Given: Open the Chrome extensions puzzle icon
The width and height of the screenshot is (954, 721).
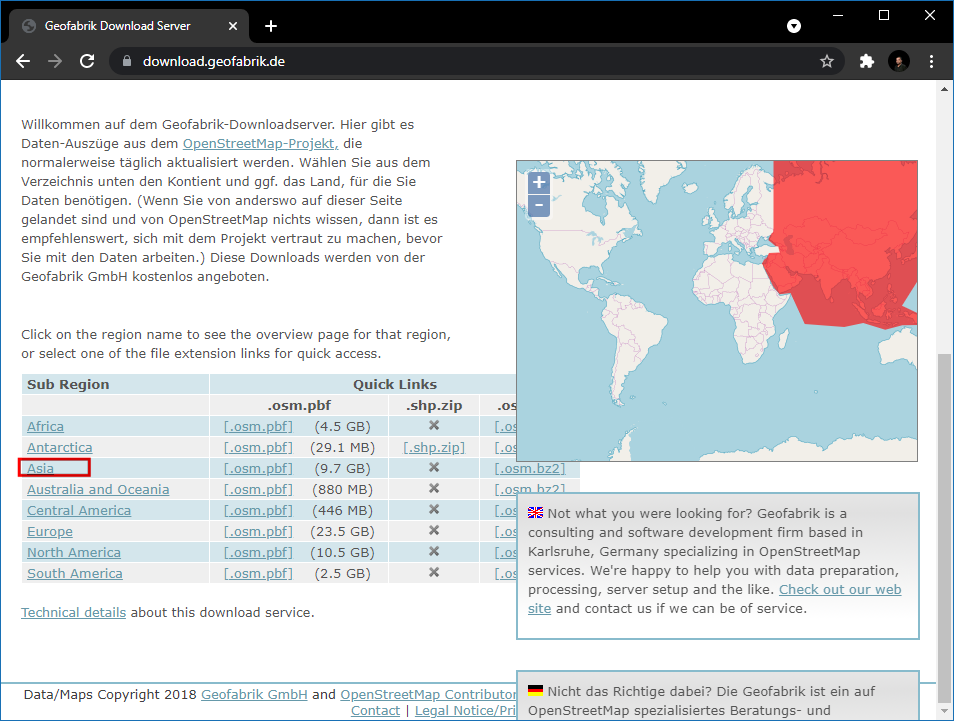Looking at the screenshot, I should 867,61.
